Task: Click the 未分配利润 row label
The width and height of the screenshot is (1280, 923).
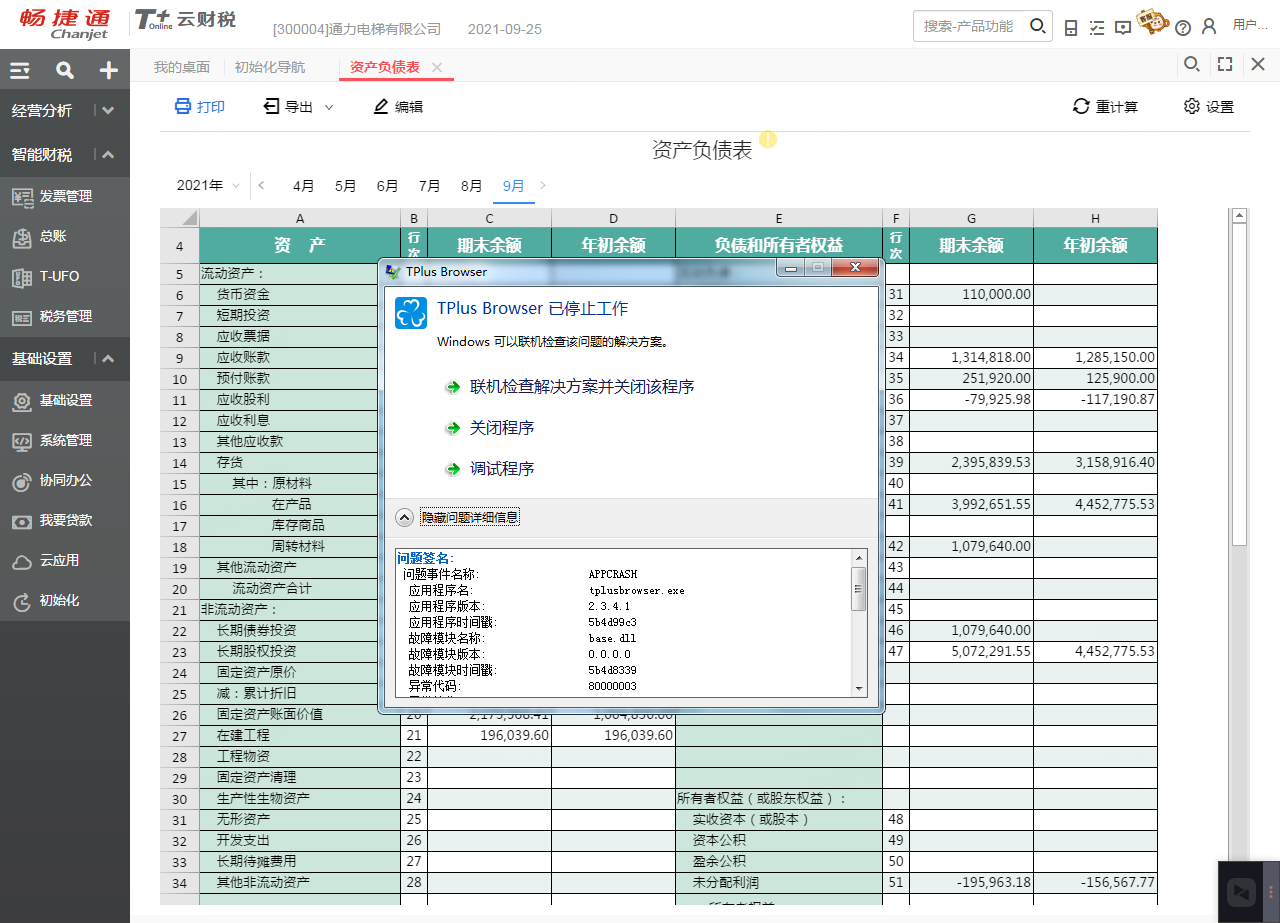Action: click(726, 882)
